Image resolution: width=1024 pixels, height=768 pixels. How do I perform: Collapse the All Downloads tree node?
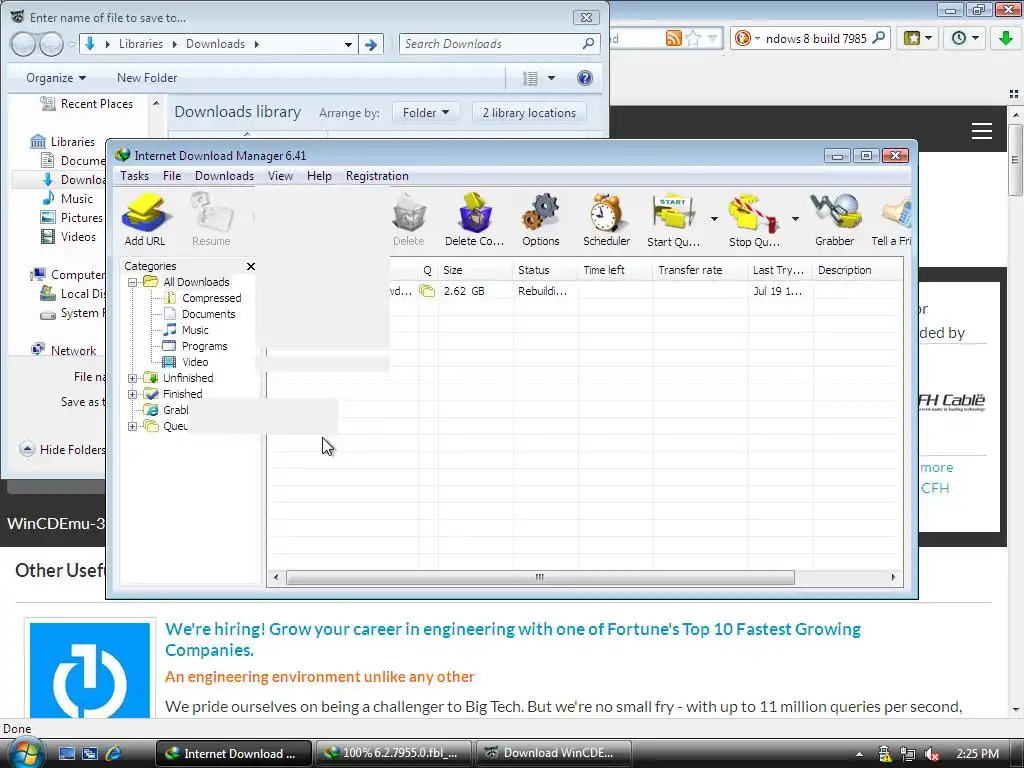(133, 282)
